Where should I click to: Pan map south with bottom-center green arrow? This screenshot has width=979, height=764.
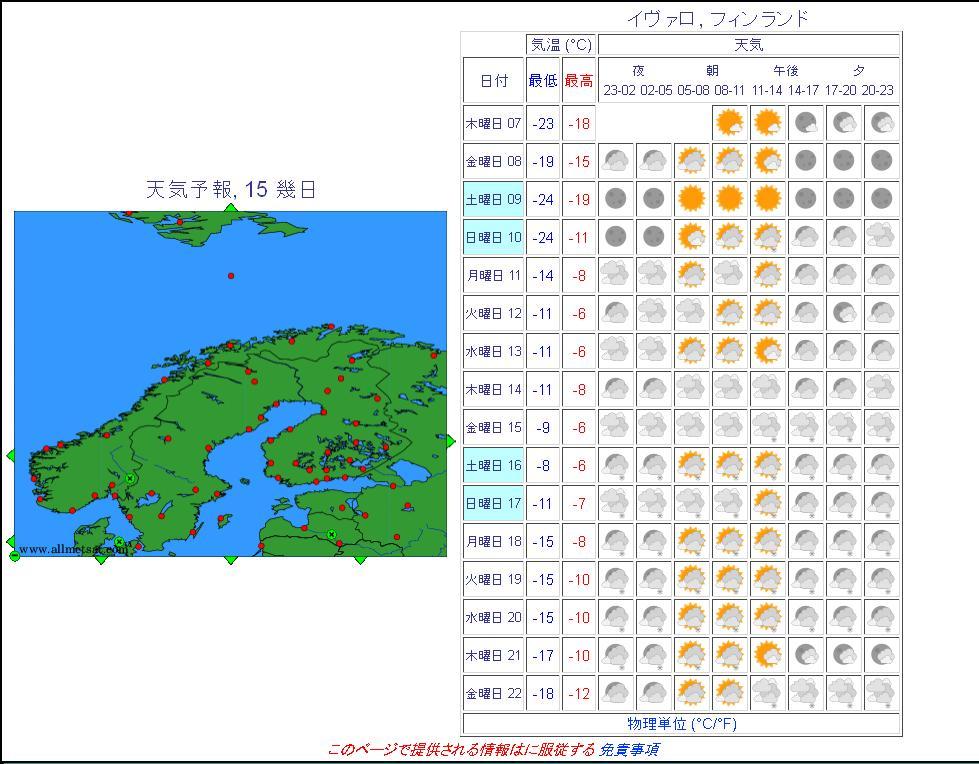point(231,559)
